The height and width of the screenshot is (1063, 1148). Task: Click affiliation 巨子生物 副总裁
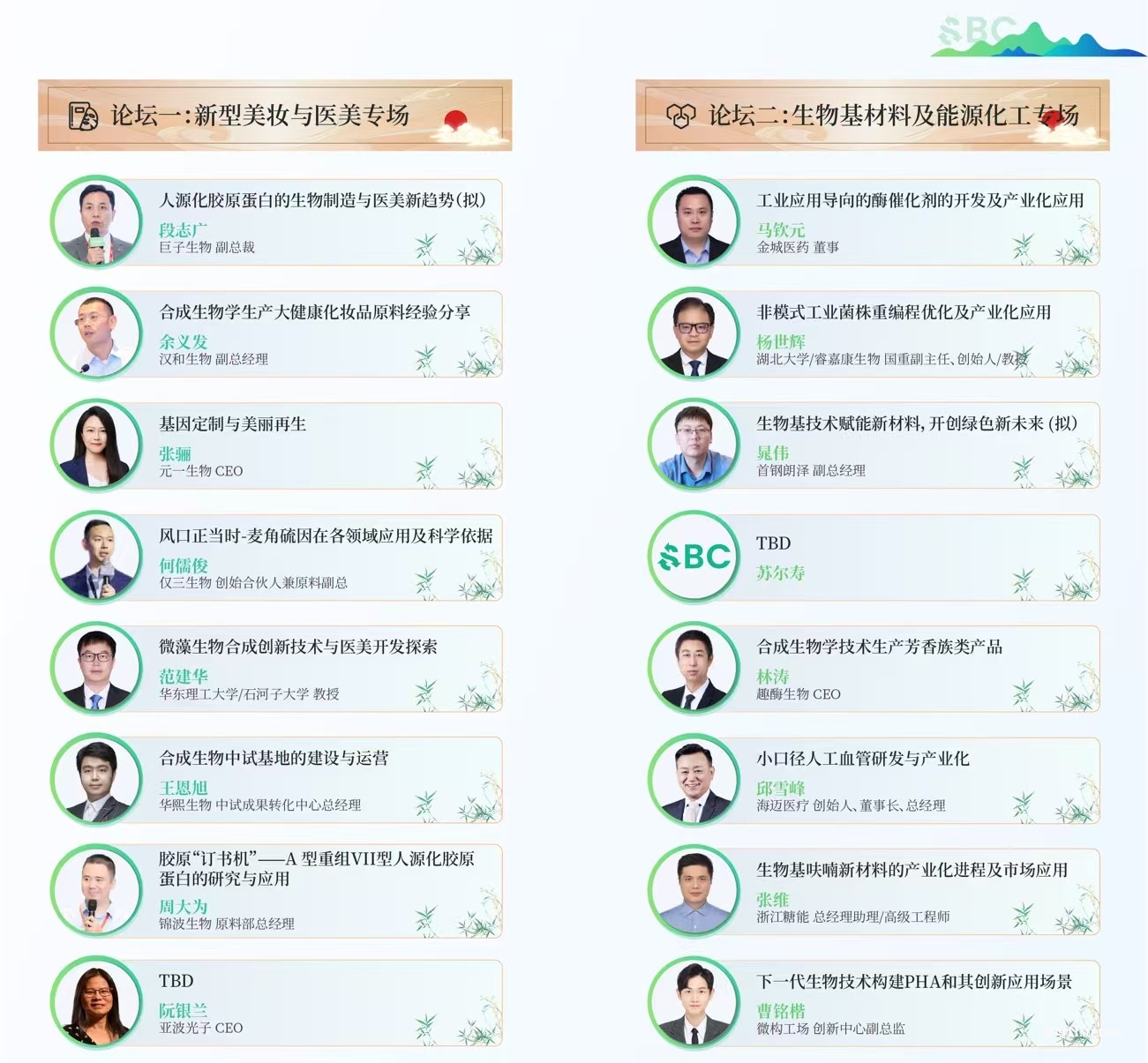click(206, 248)
